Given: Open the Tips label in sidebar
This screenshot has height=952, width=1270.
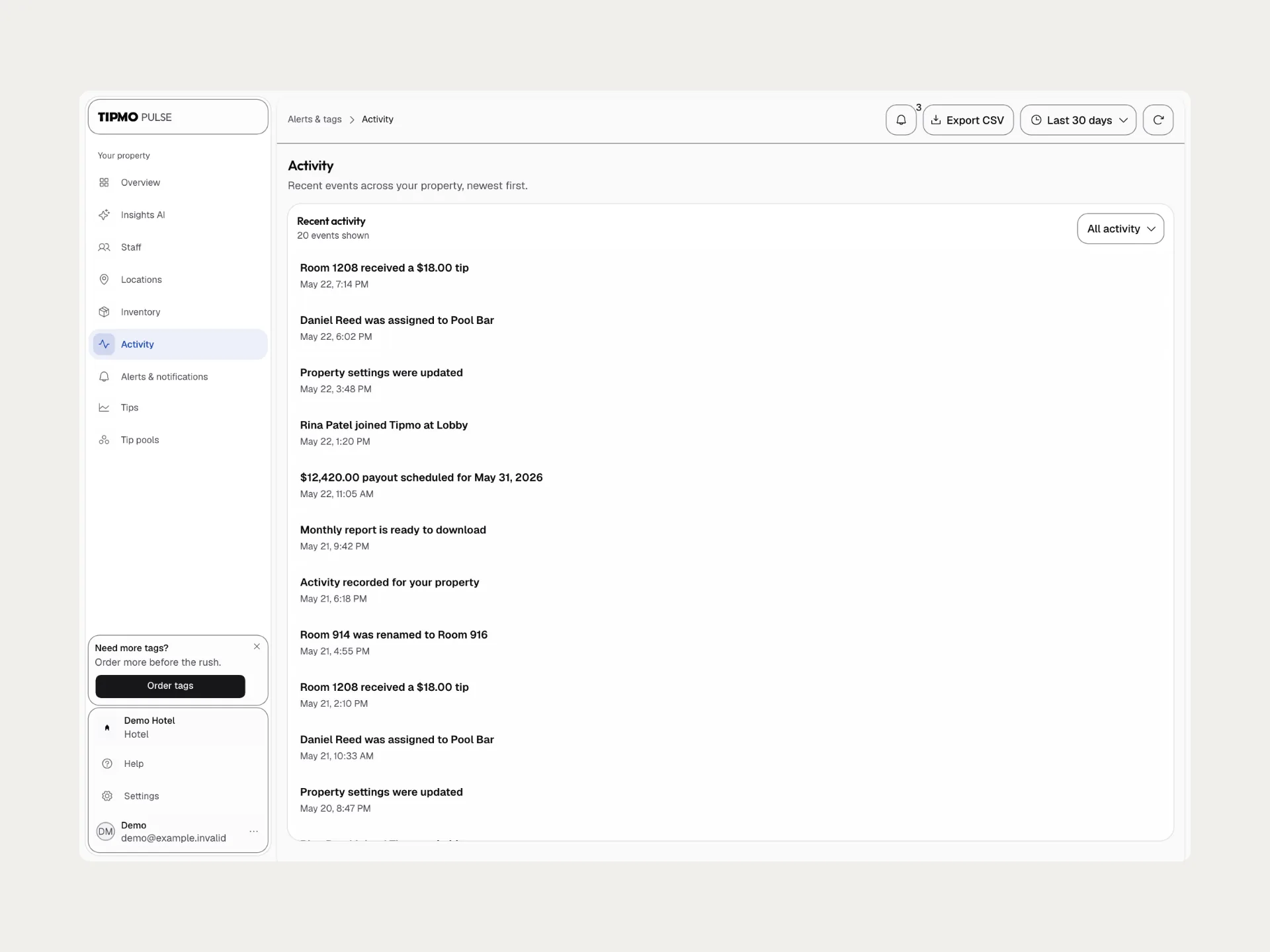Looking at the screenshot, I should tap(130, 408).
